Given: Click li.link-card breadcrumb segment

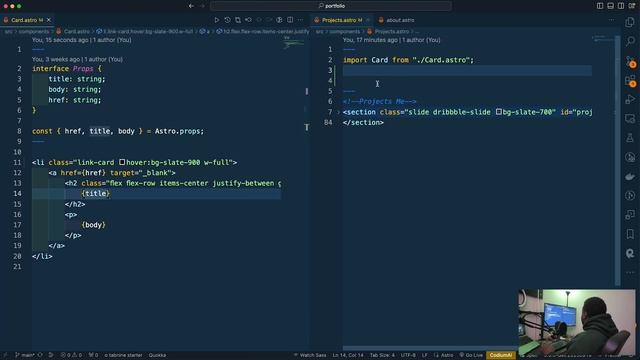Looking at the screenshot, I should (145, 31).
